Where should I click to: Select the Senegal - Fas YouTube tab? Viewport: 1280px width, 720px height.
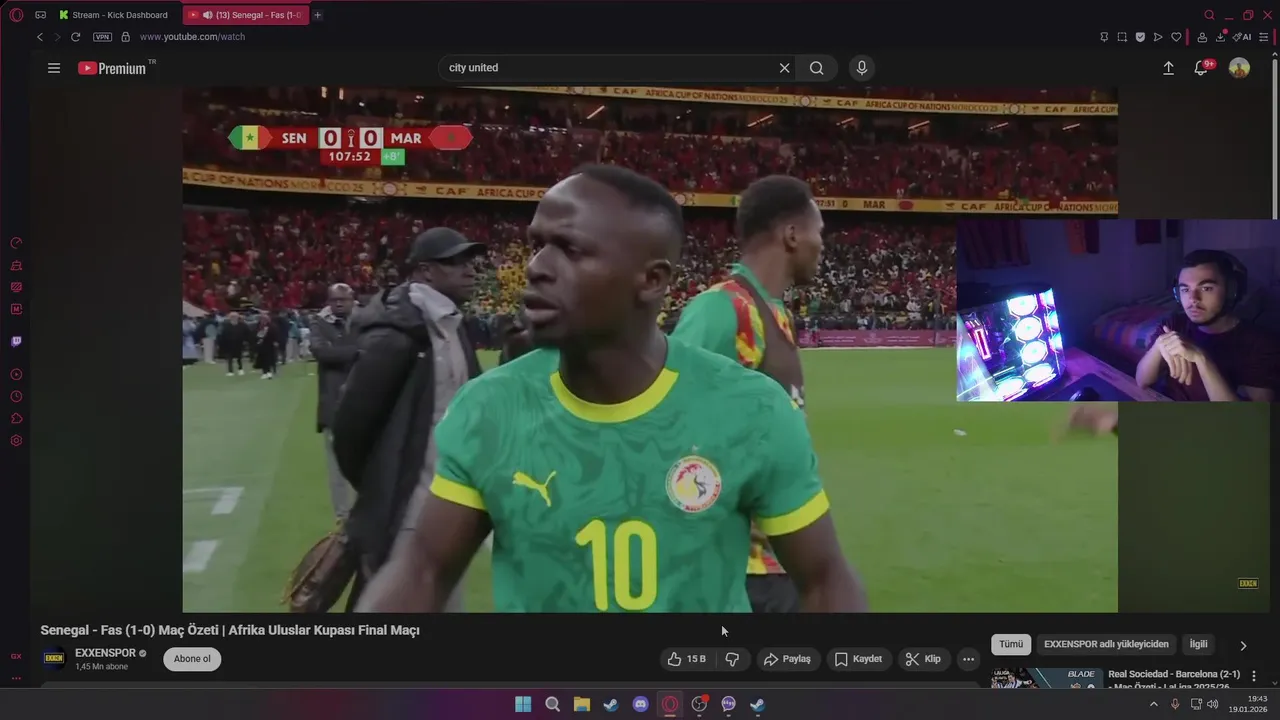click(246, 15)
